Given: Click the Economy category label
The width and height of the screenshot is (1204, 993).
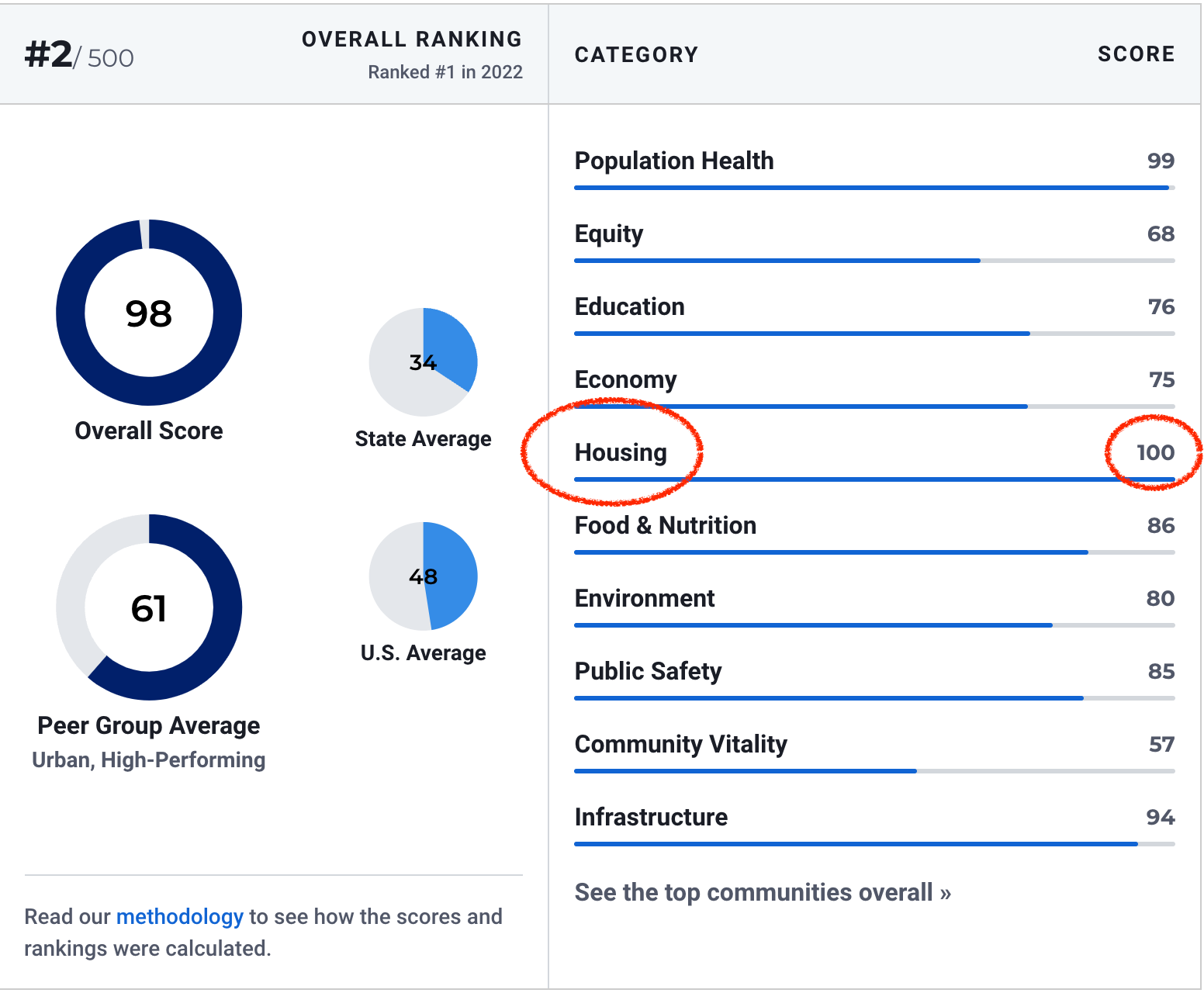Looking at the screenshot, I should point(625,380).
